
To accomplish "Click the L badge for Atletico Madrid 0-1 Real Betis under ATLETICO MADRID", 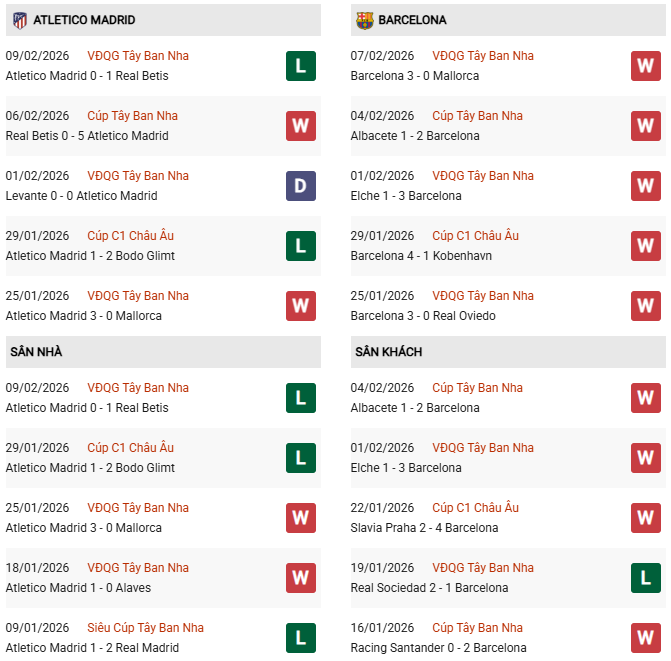I will [x=300, y=66].
